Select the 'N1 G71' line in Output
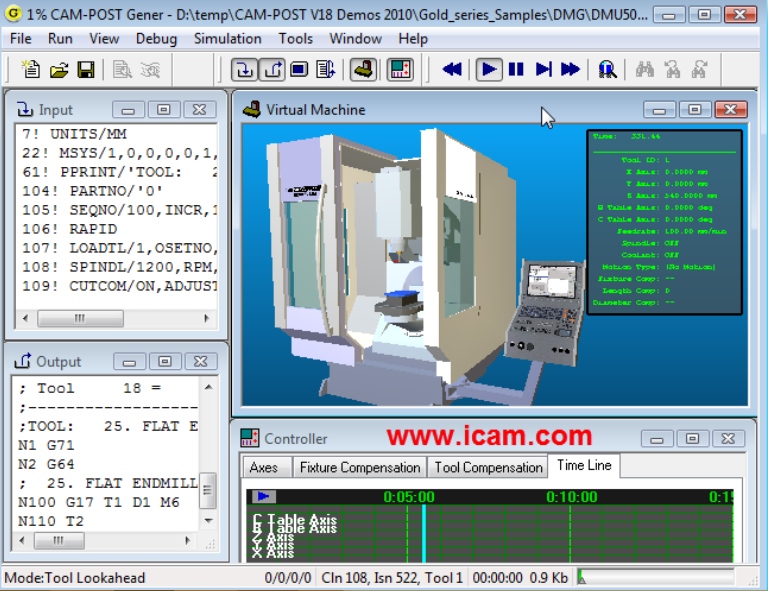Screen dimensions: 768x591 click(x=47, y=445)
